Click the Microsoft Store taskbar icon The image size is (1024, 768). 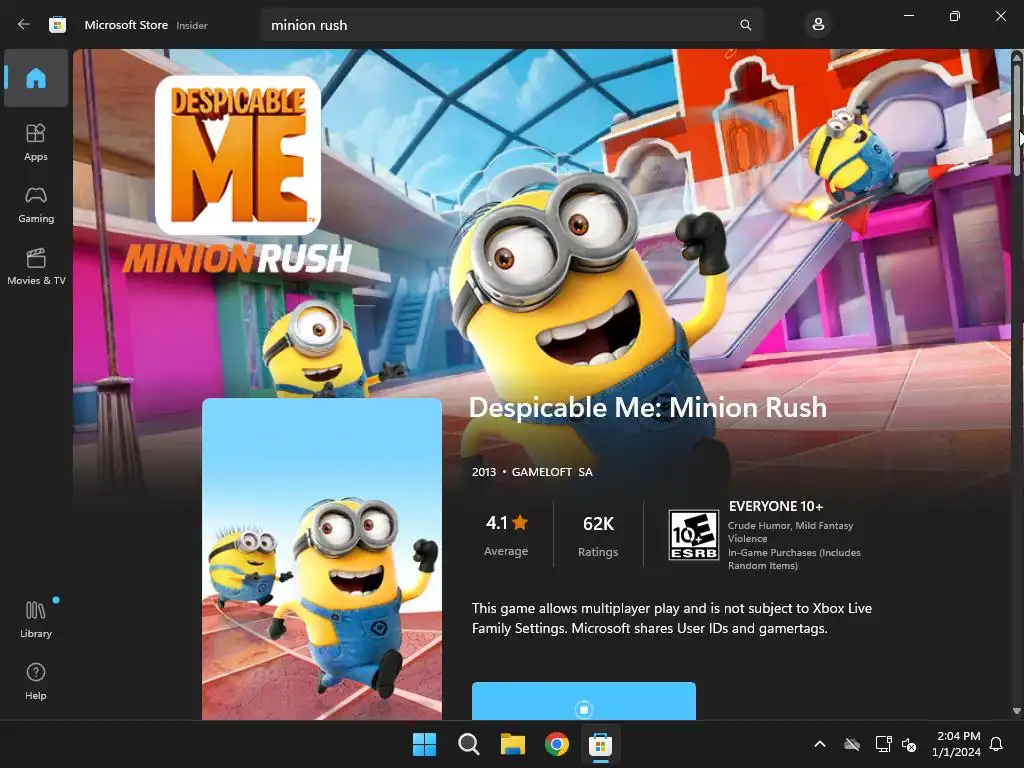pyautogui.click(x=600, y=744)
